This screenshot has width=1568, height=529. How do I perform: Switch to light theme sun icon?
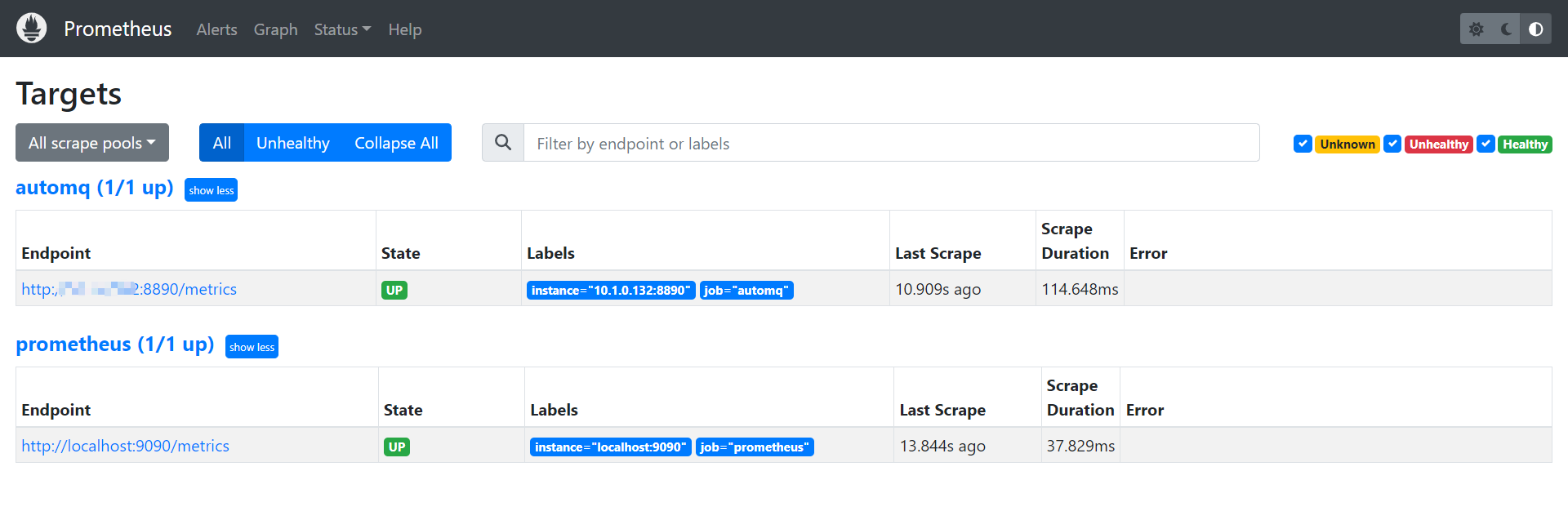click(x=1476, y=29)
